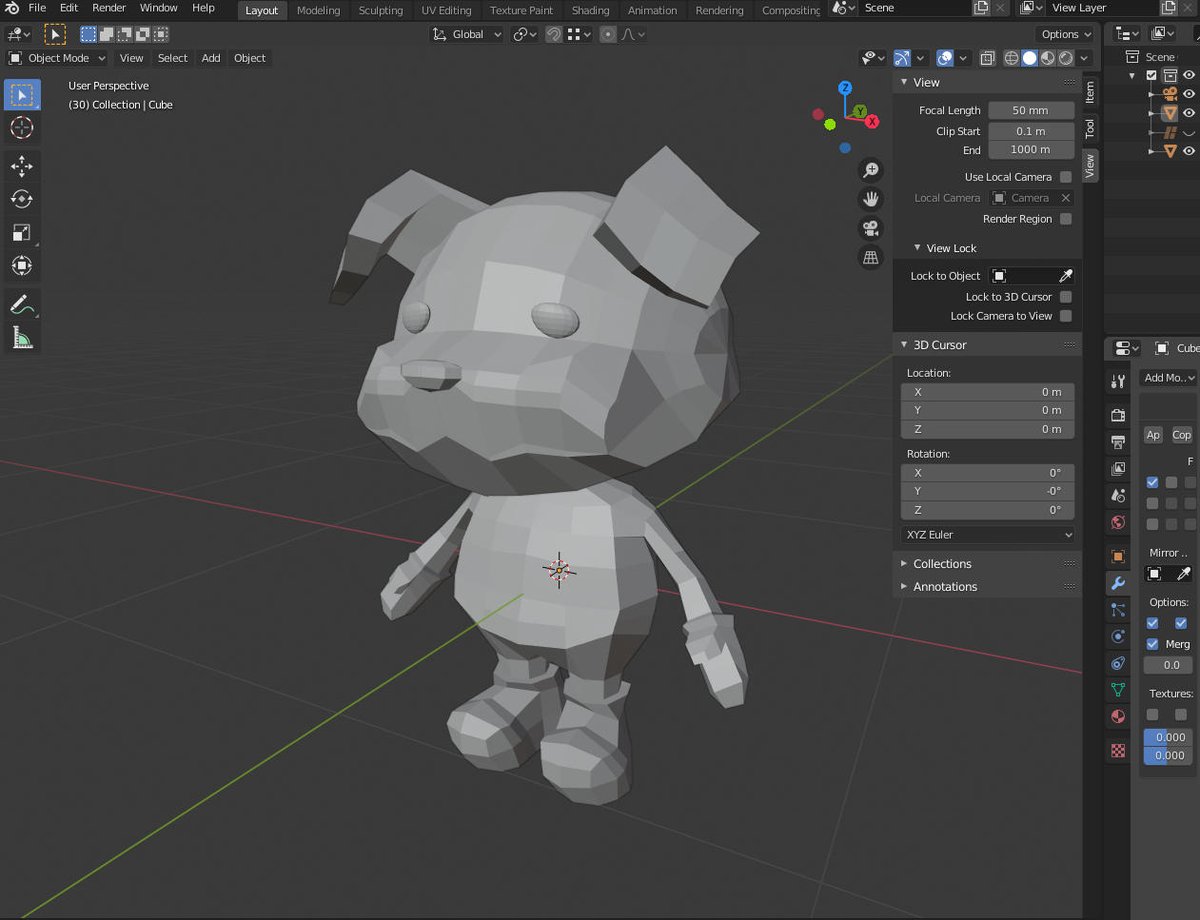Open the XYZ Euler rotation mode dropdown
This screenshot has height=920, width=1200.
click(x=988, y=535)
